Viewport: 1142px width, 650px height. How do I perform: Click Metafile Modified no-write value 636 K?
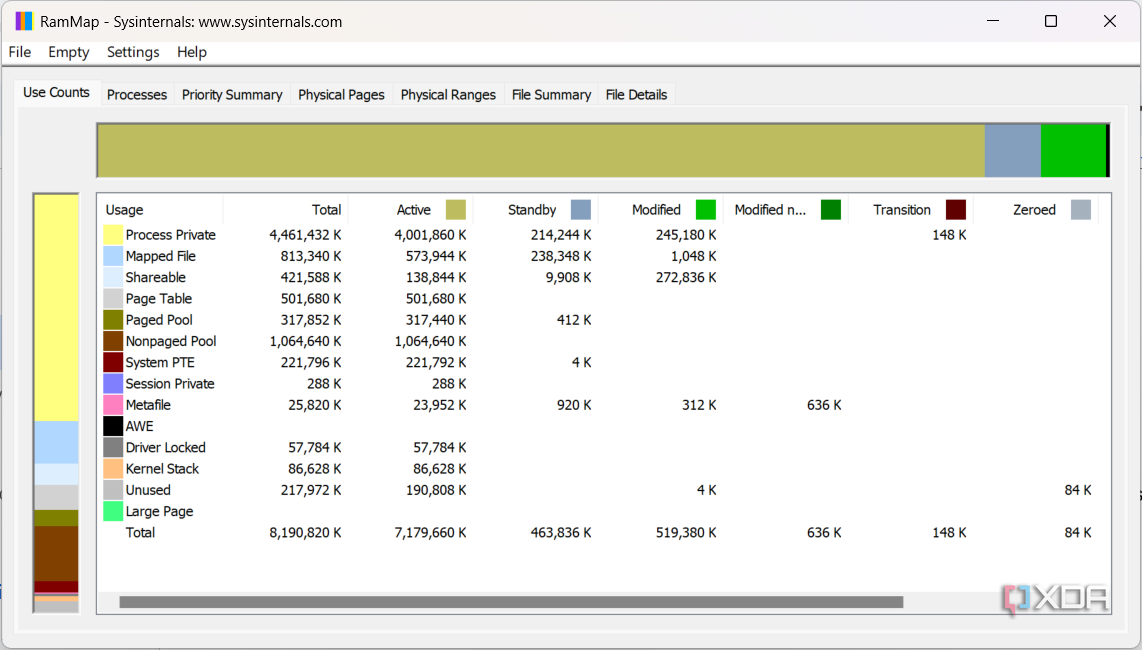(824, 404)
